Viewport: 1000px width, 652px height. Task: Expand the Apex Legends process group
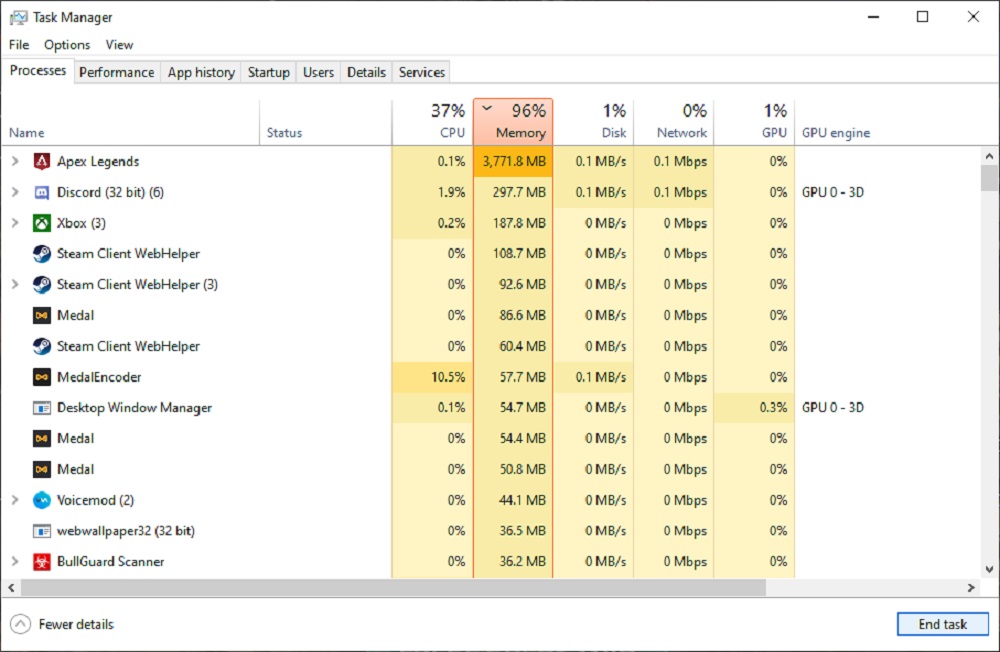[x=15, y=161]
